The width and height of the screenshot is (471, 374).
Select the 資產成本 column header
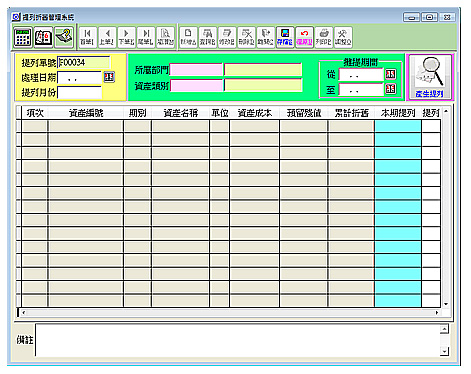(254, 113)
